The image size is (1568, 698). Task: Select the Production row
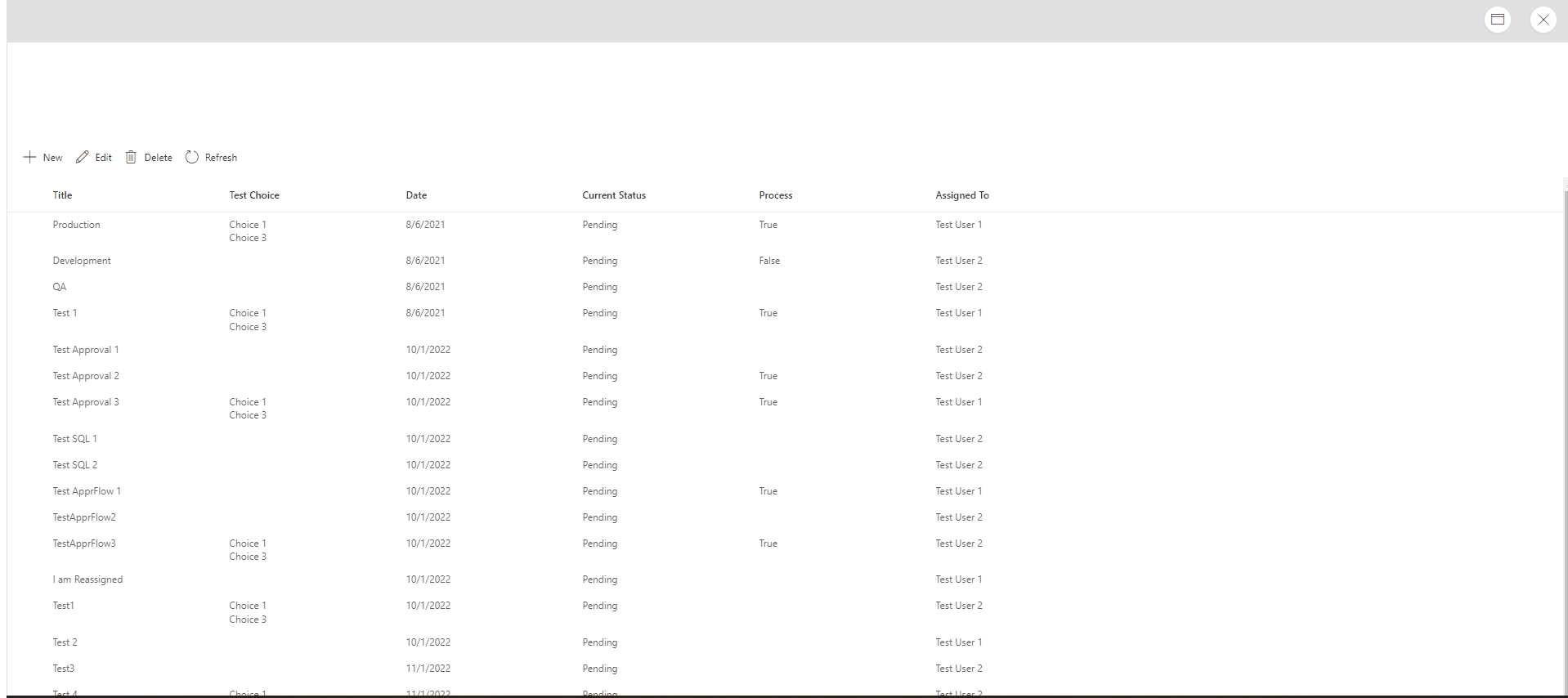coord(76,225)
